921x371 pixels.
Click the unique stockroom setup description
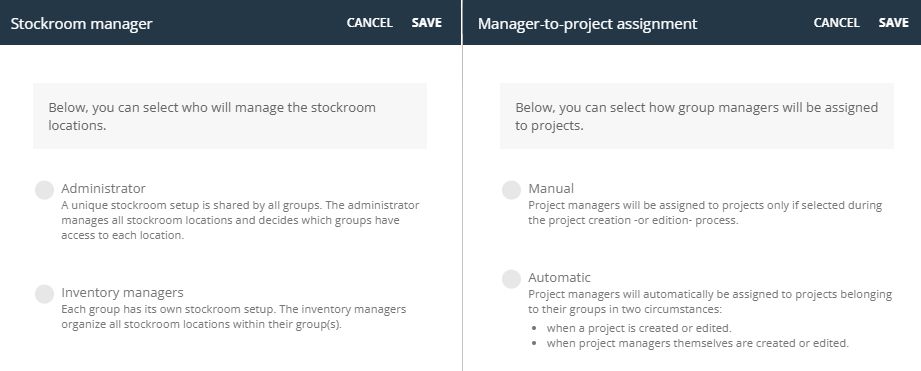pyautogui.click(x=240, y=221)
